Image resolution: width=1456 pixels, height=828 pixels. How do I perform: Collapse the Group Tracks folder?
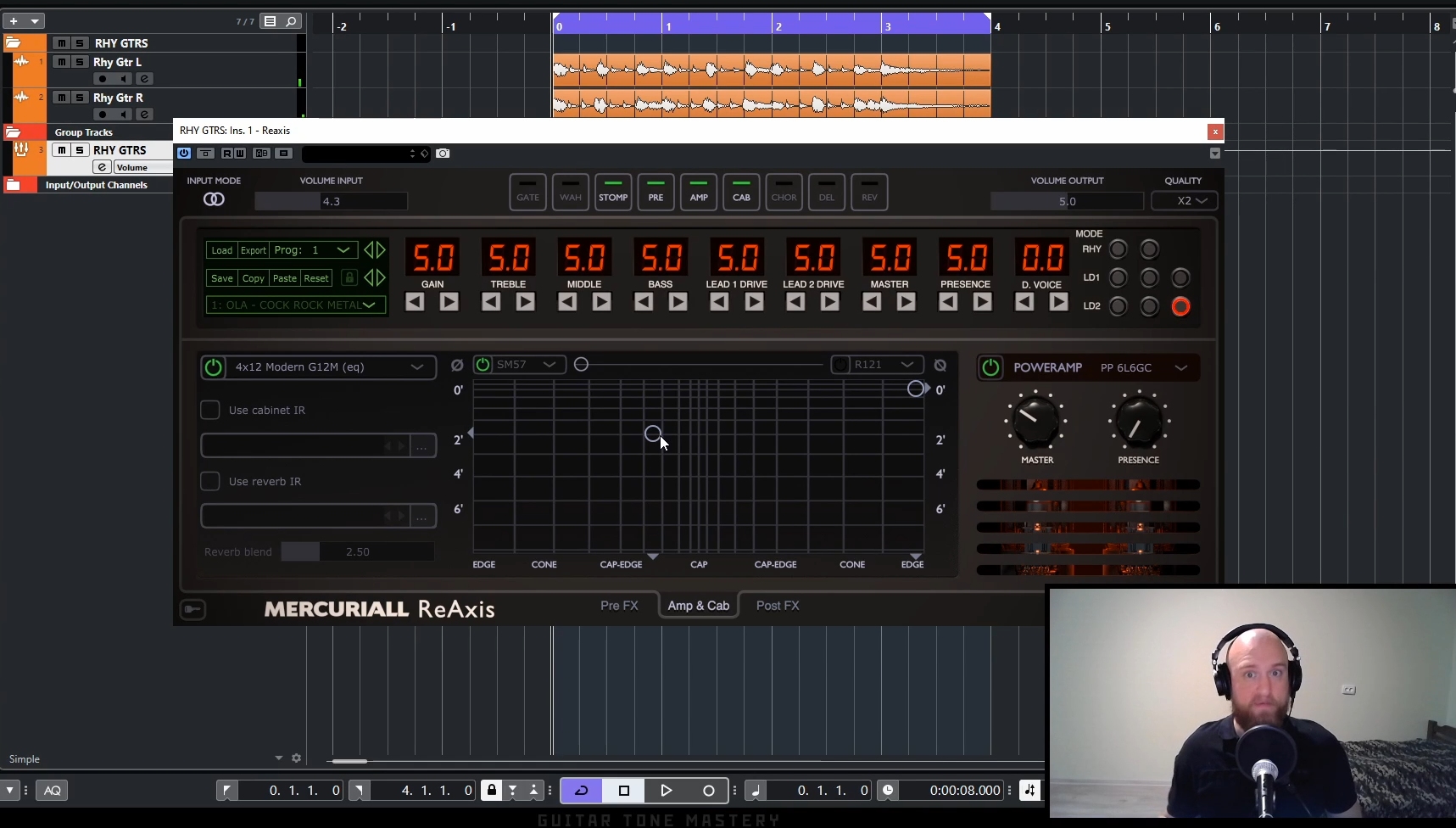pos(13,132)
